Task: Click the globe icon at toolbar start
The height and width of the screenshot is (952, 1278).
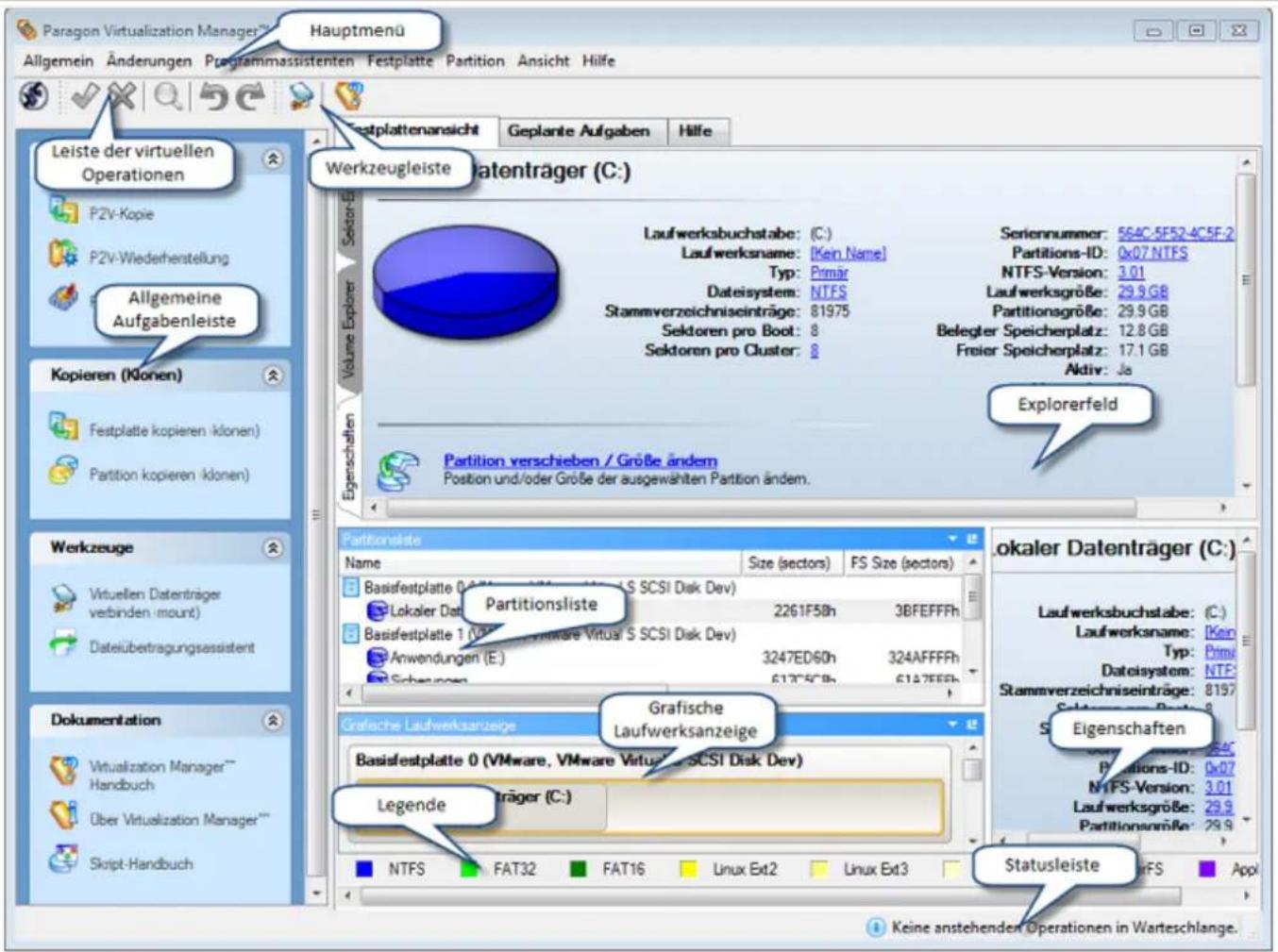Action: [34, 95]
